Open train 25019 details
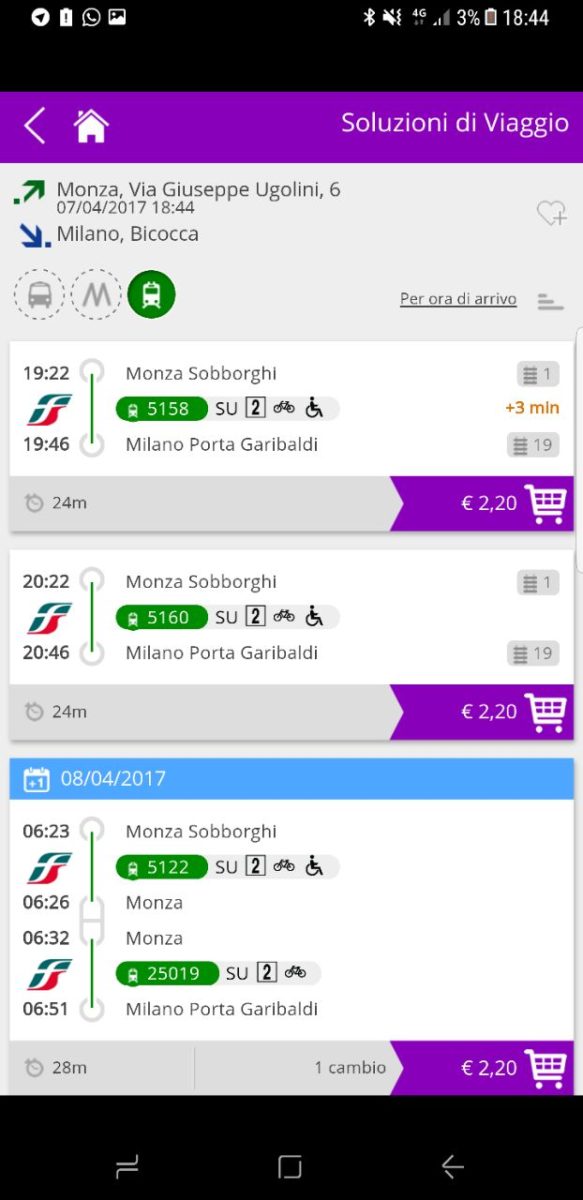Image resolution: width=583 pixels, height=1200 pixels. click(167, 973)
